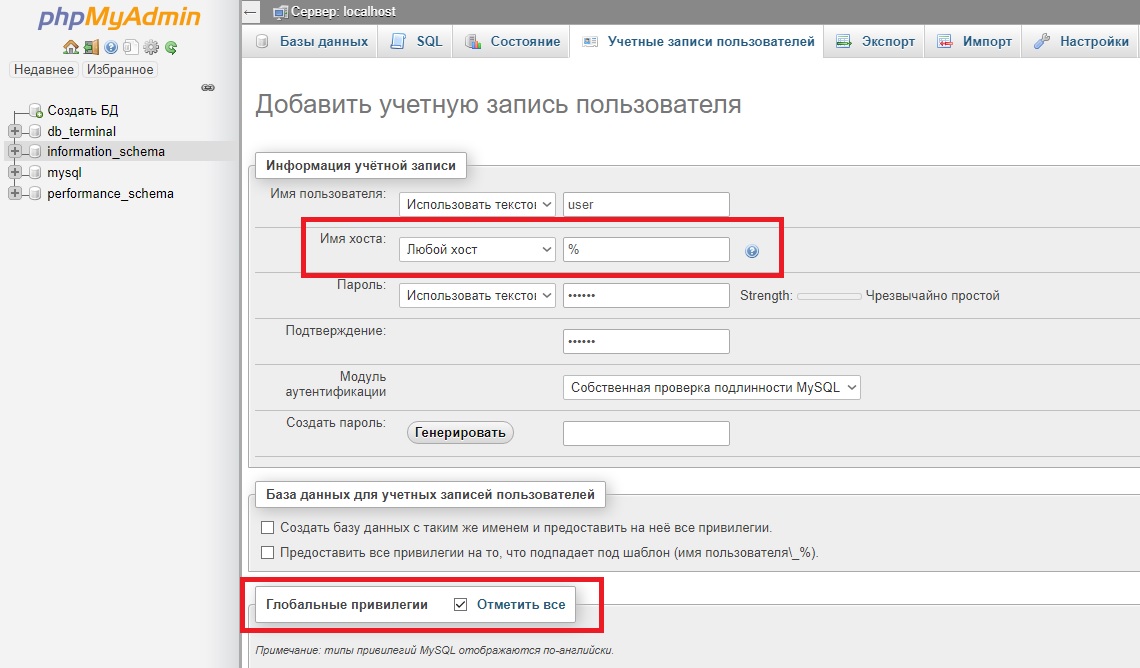Click the icon on the Импорт tab
Viewport: 1140px width, 668px height.
click(944, 41)
